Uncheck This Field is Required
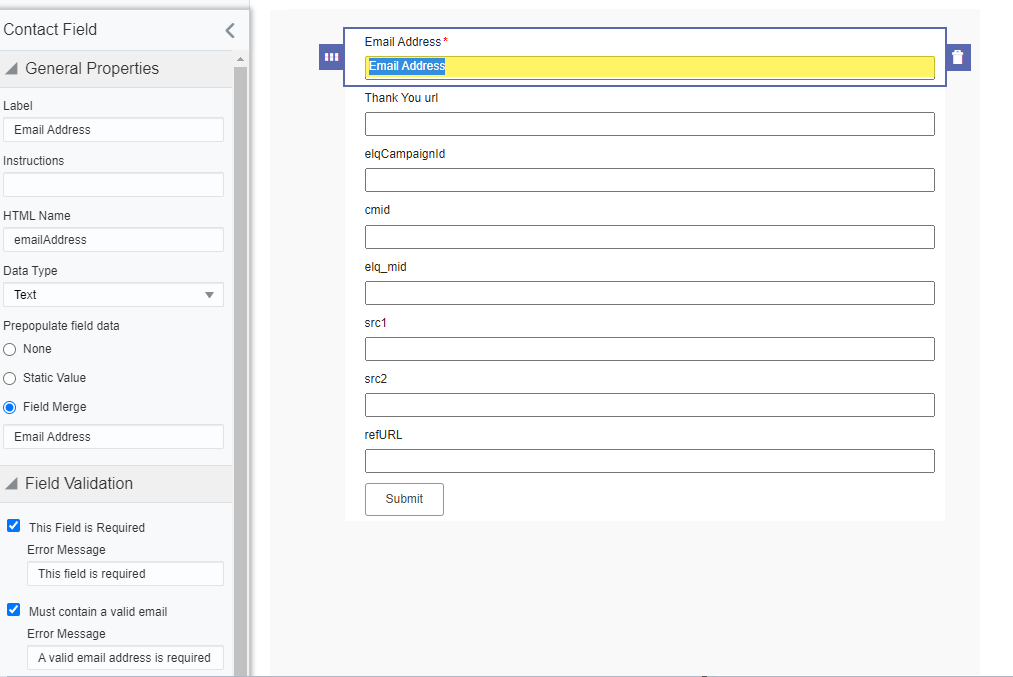Image resolution: width=1013 pixels, height=677 pixels. pos(14,526)
